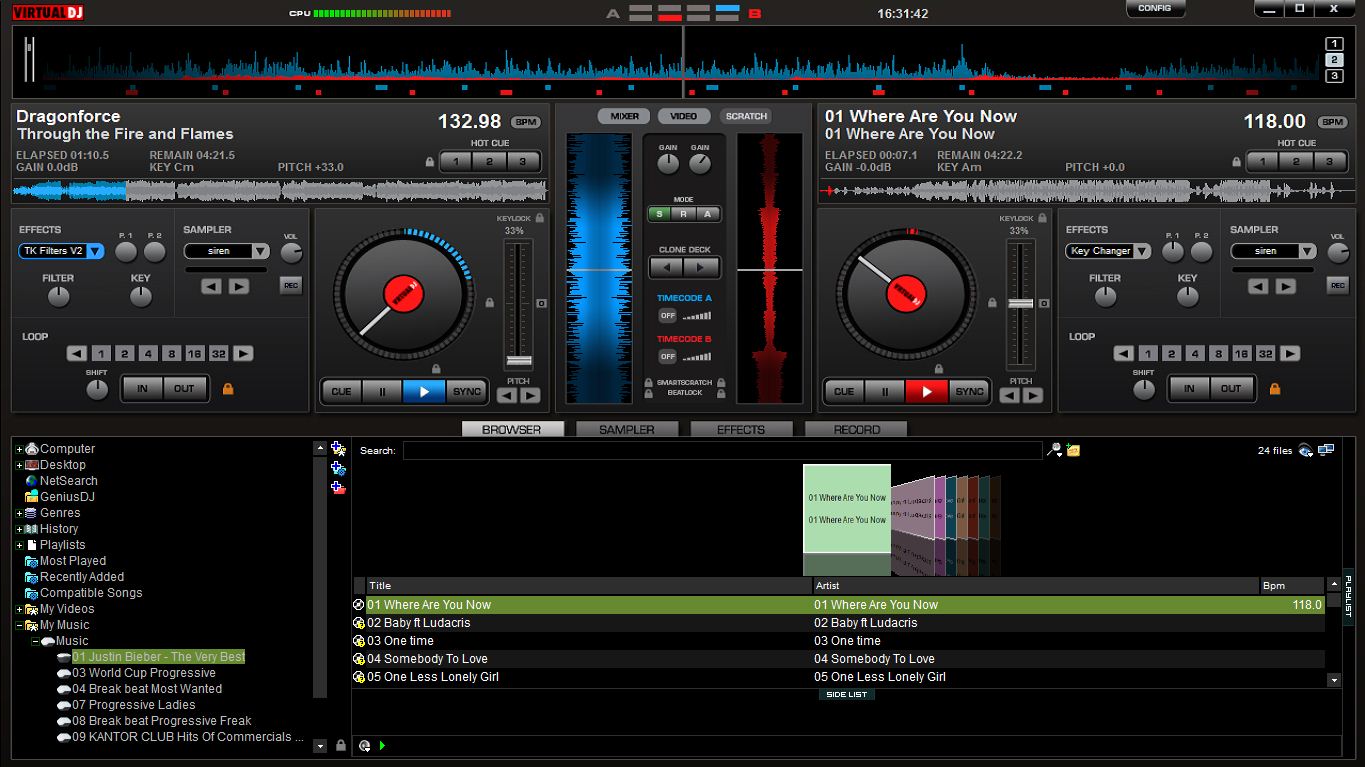Click the green play arrow in side list
Image resolution: width=1365 pixels, height=767 pixels.
pos(382,746)
